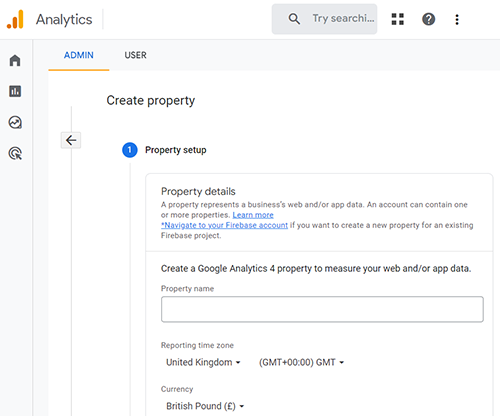The image size is (500, 416).
Task: Open the Help question mark icon
Action: [x=428, y=19]
